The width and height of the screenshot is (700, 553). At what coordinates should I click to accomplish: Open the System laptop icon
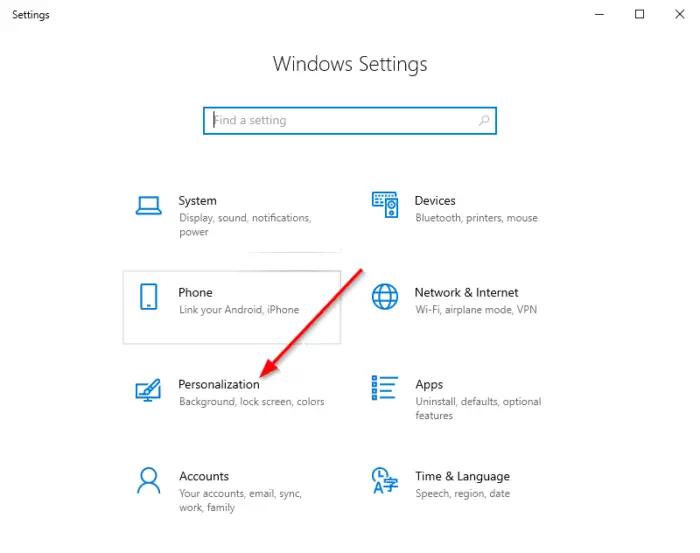[149, 206]
